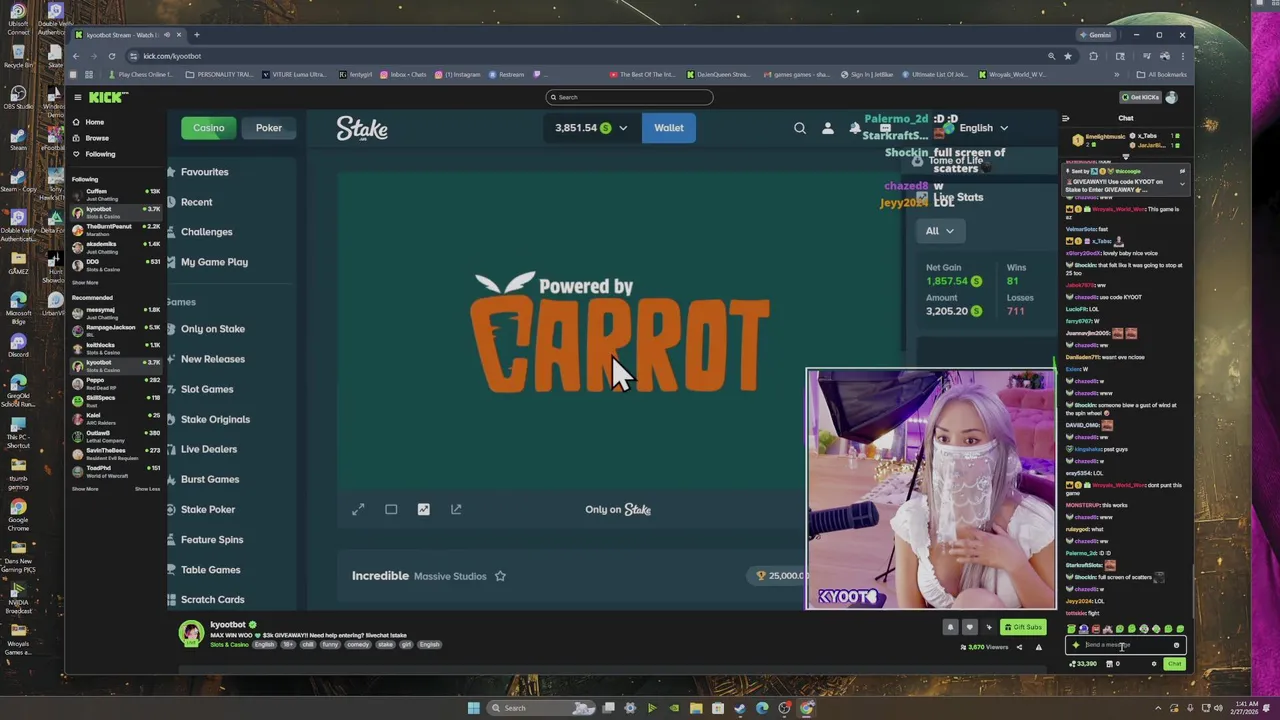Open Only on Stake category
Viewport: 1280px width, 720px height.
[212, 329]
